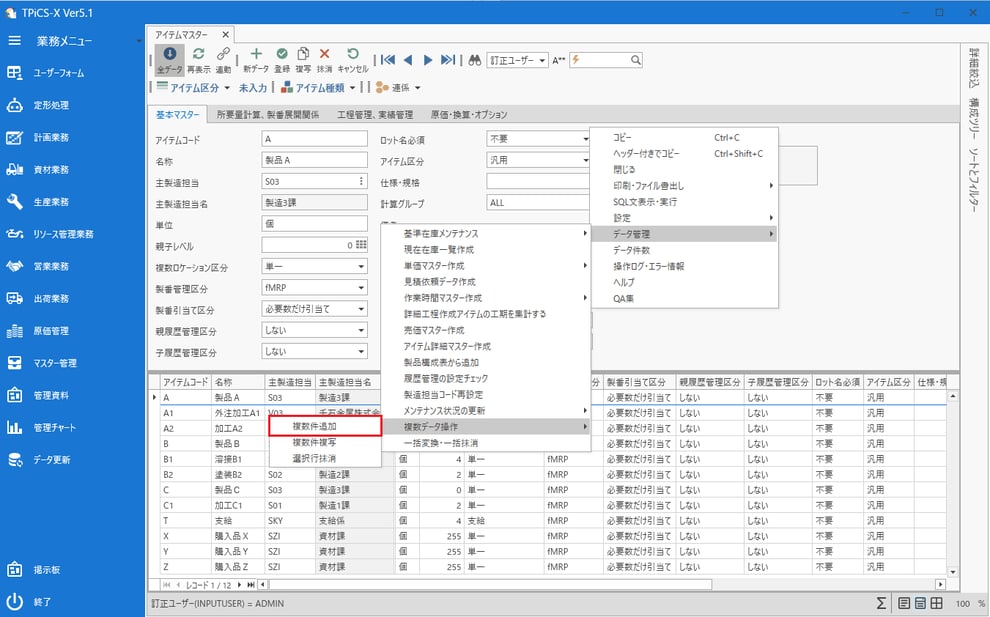
Task: Switch to 工程管理、実績管理 tab
Action: [x=375, y=115]
